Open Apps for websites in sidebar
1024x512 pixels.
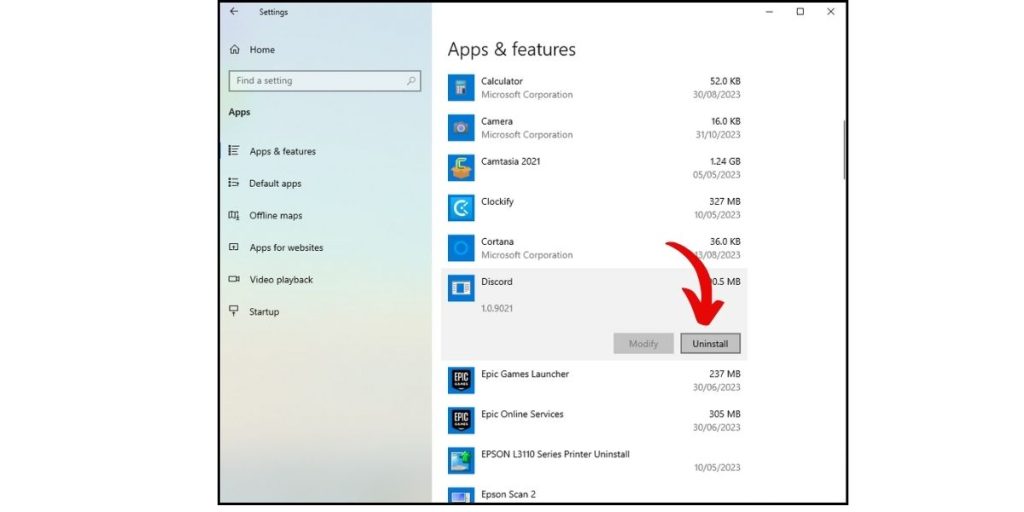286,248
